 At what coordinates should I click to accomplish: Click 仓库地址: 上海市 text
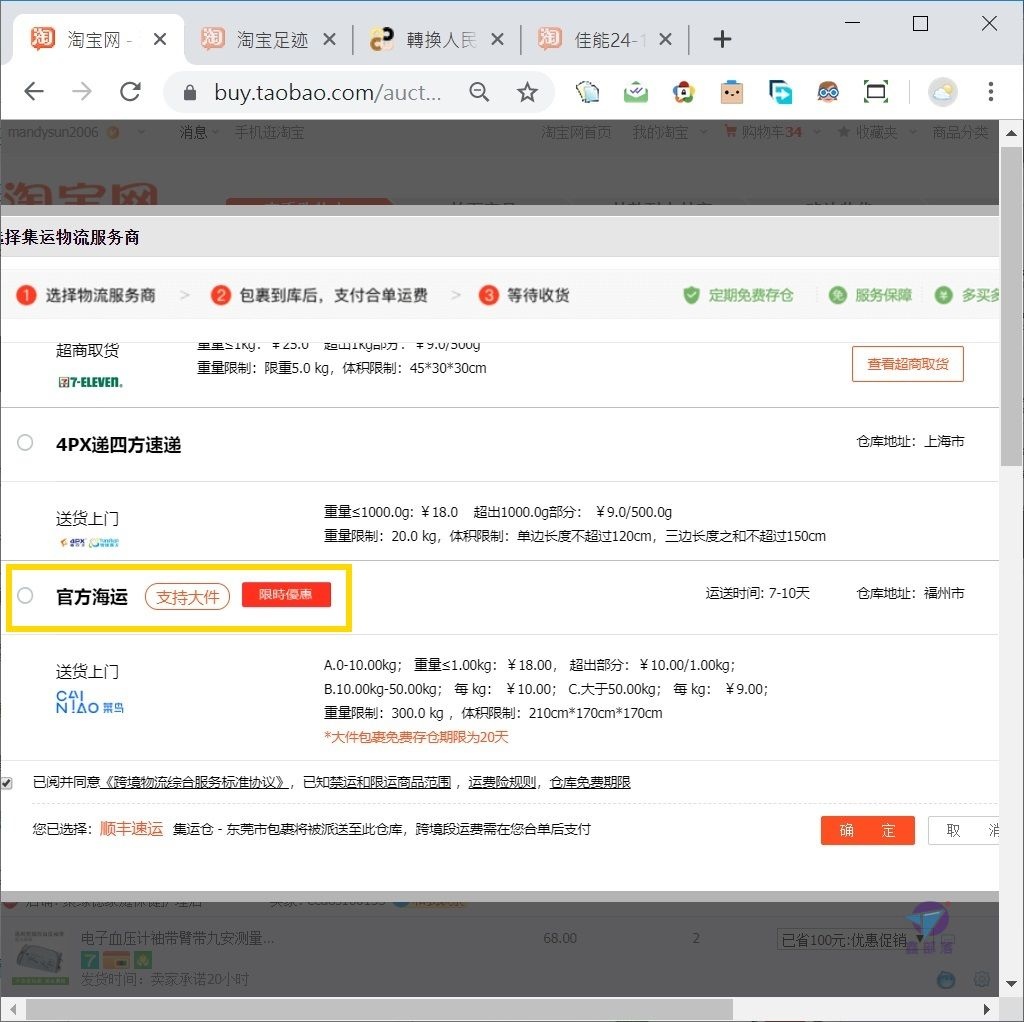pos(910,441)
